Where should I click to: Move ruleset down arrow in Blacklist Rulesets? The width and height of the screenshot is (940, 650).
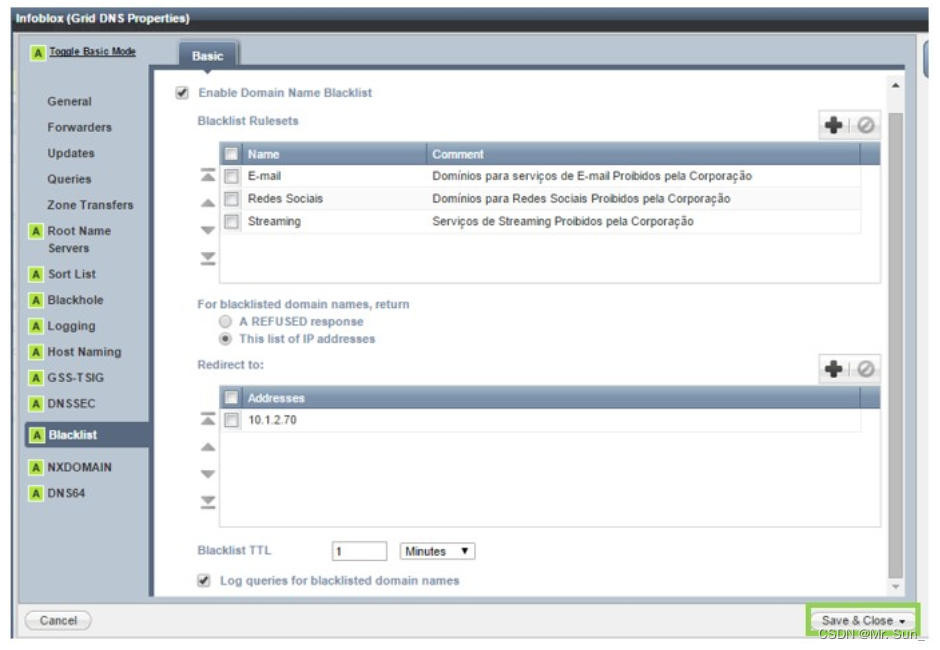click(208, 230)
